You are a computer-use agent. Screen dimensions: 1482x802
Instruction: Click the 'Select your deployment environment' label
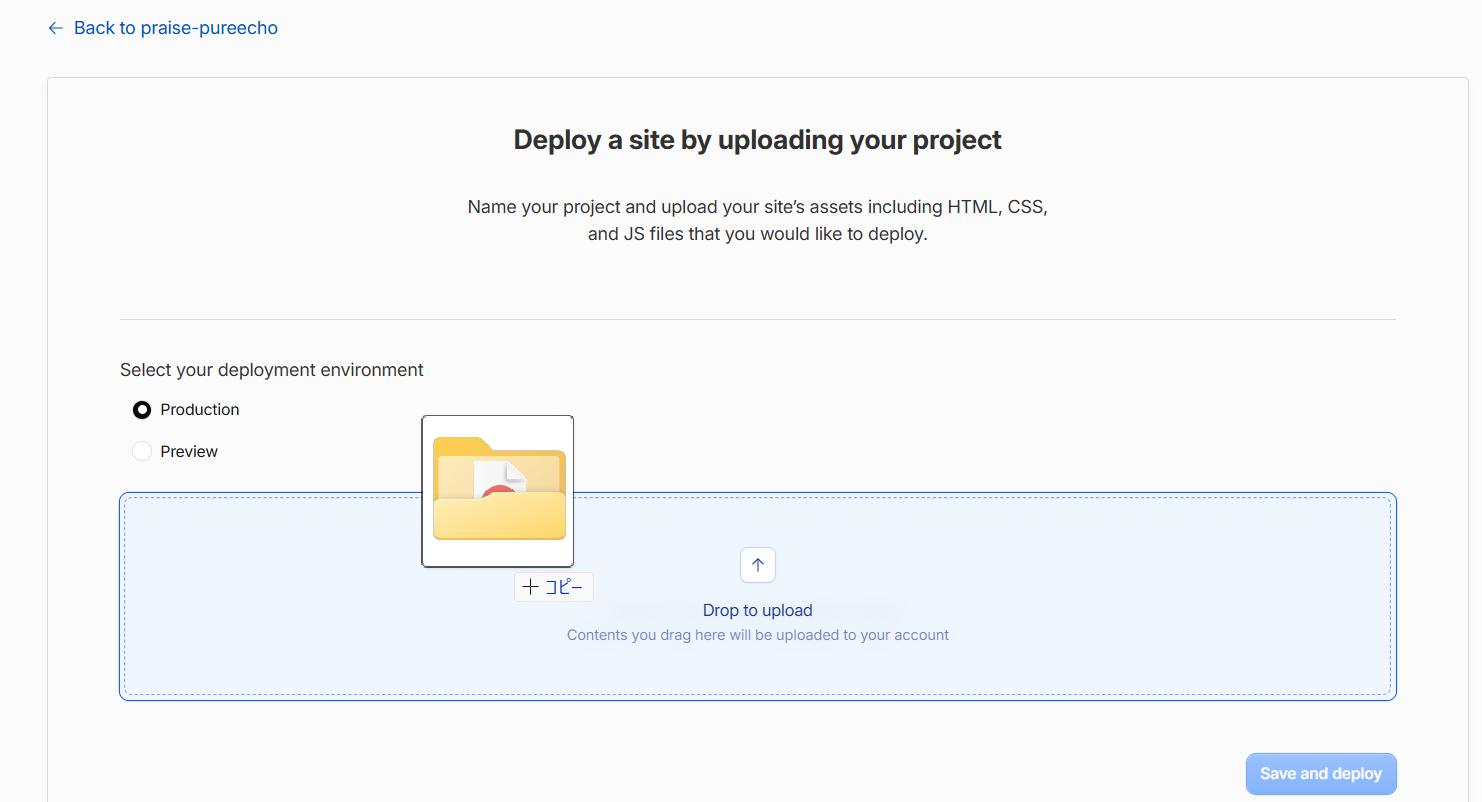point(272,370)
